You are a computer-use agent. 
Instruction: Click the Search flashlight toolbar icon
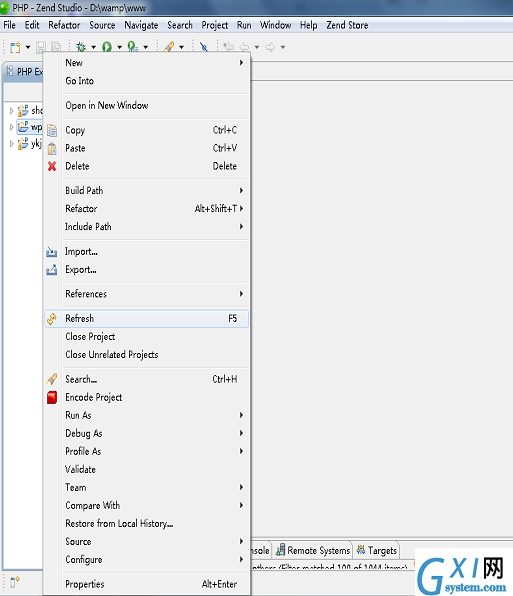pos(169,47)
